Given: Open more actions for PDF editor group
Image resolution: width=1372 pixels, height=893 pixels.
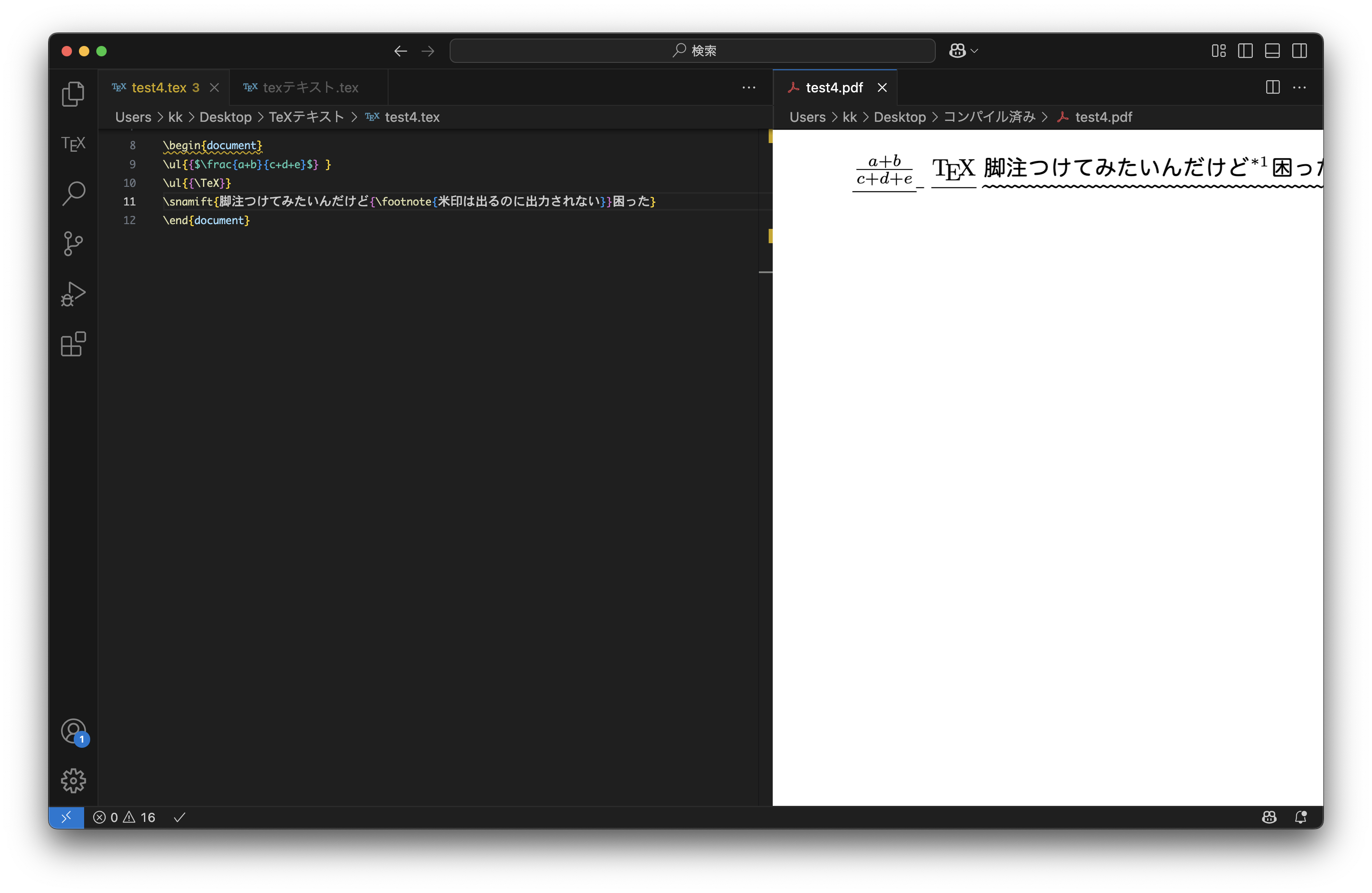Looking at the screenshot, I should (1299, 88).
